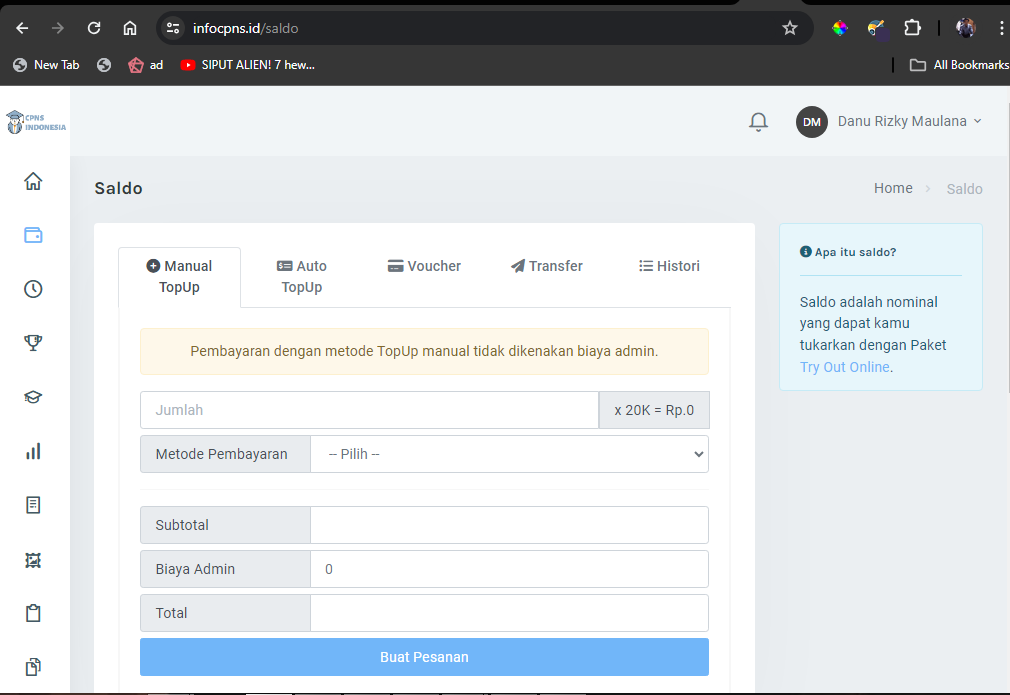Click the trophy icon in sidebar

point(33,343)
